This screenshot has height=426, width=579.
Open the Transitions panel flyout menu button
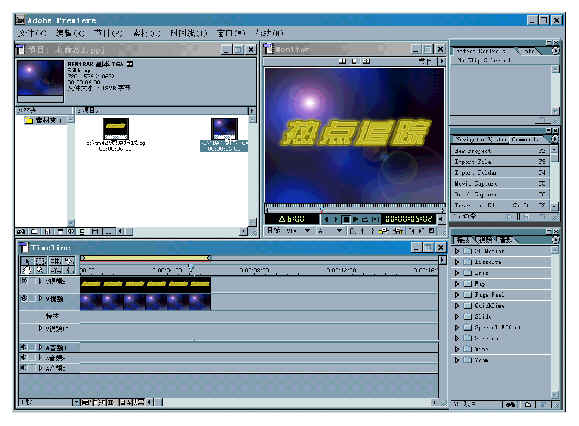point(555,240)
